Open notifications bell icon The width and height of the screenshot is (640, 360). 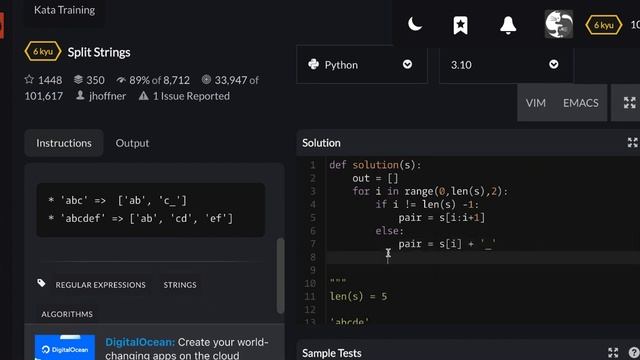pyautogui.click(x=508, y=25)
